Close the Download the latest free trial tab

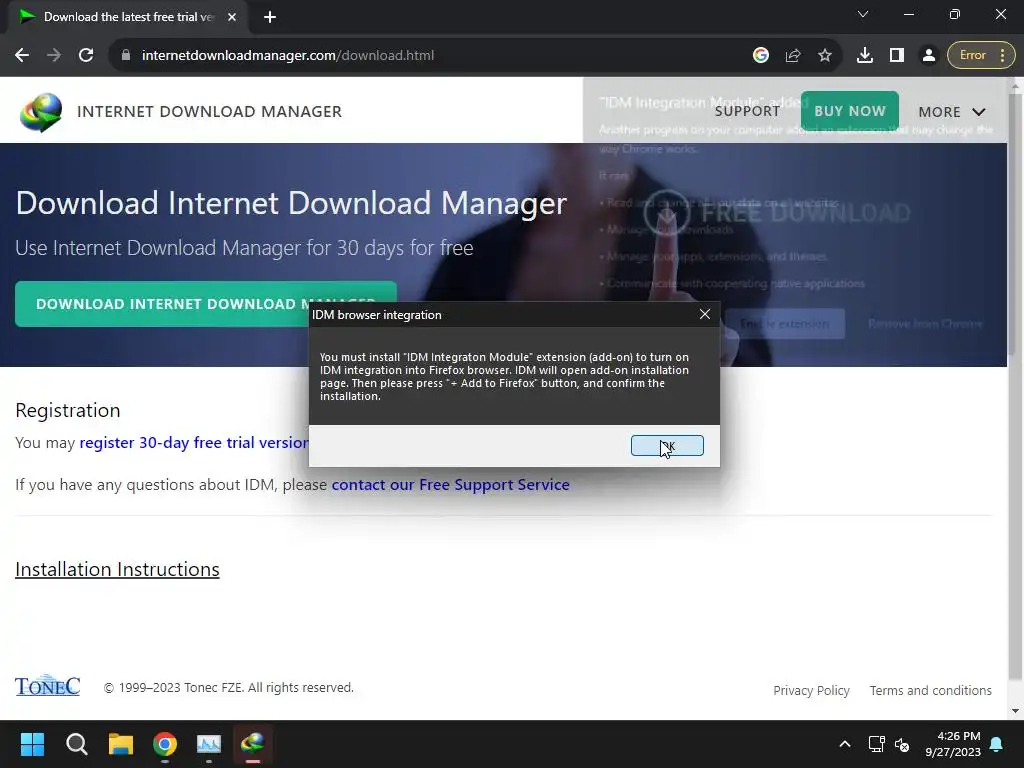pos(232,17)
